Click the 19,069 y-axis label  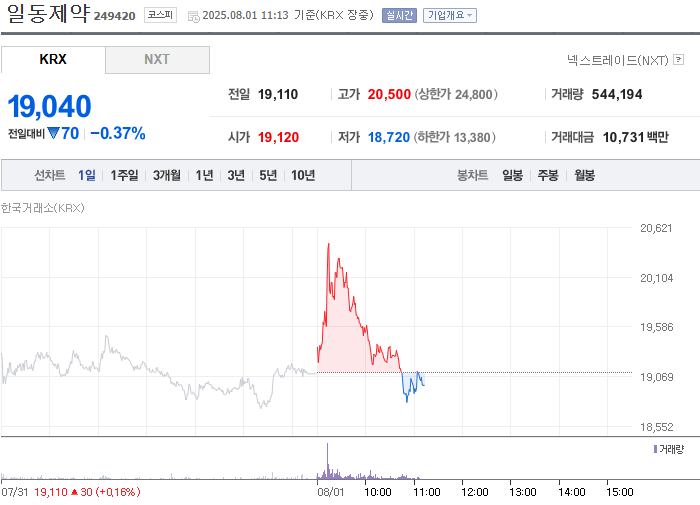click(656, 377)
